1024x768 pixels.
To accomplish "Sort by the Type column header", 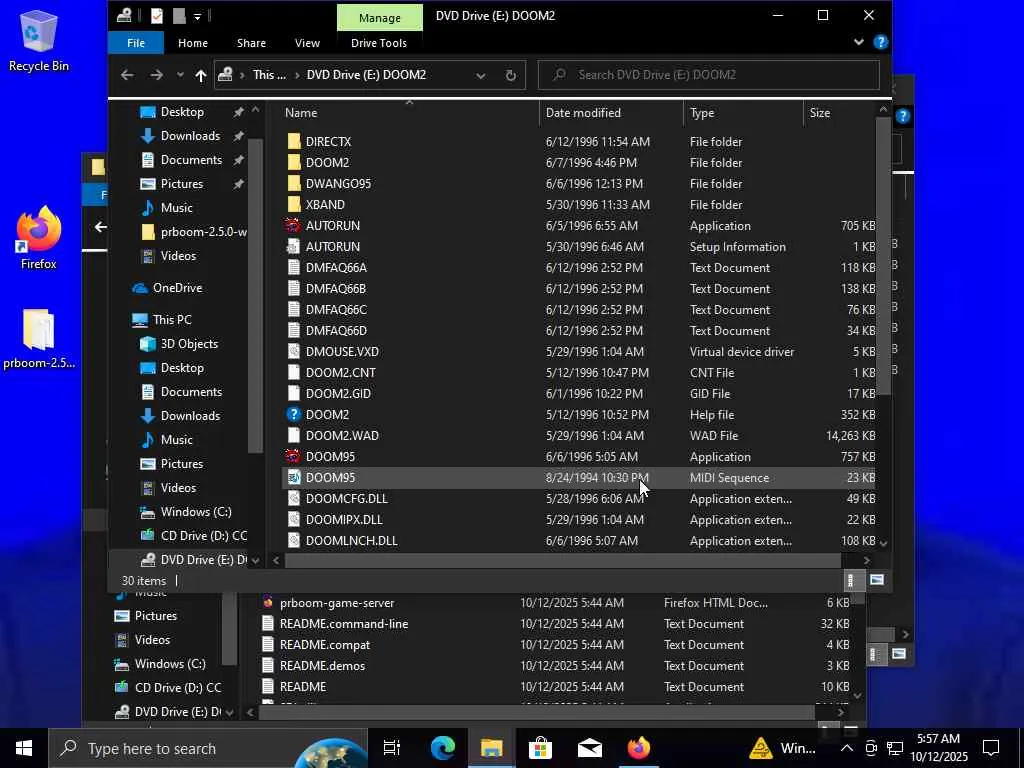I will tap(743, 112).
